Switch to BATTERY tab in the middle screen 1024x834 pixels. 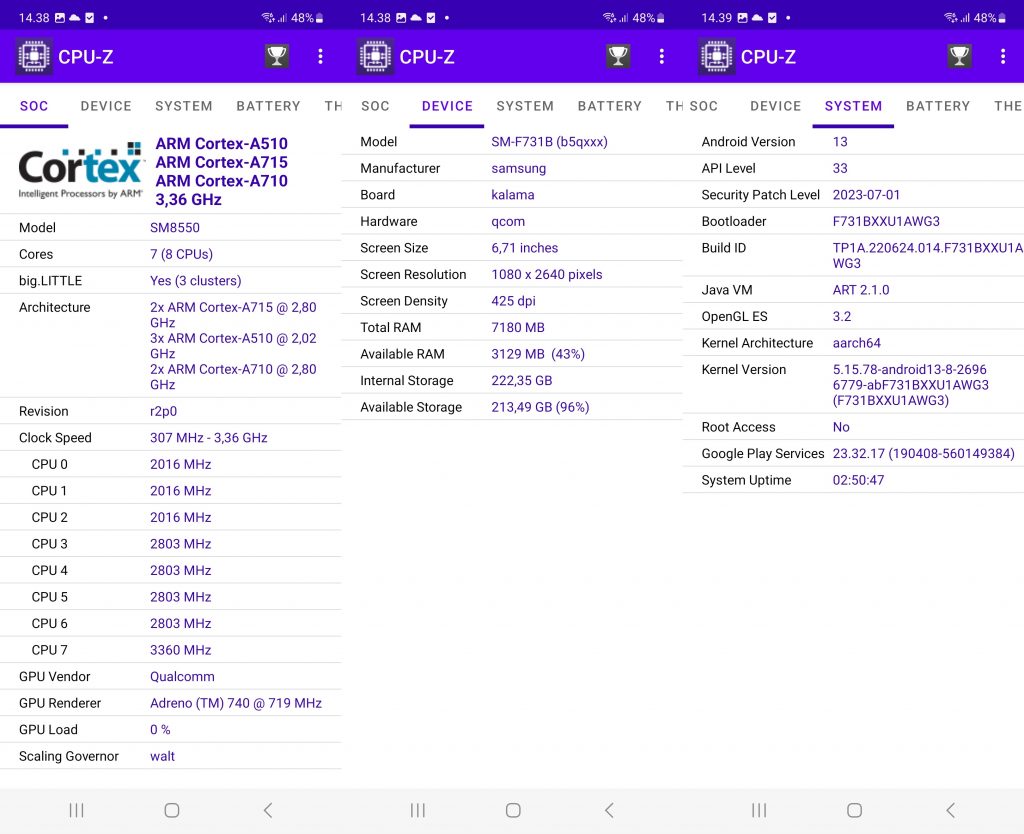coord(610,106)
